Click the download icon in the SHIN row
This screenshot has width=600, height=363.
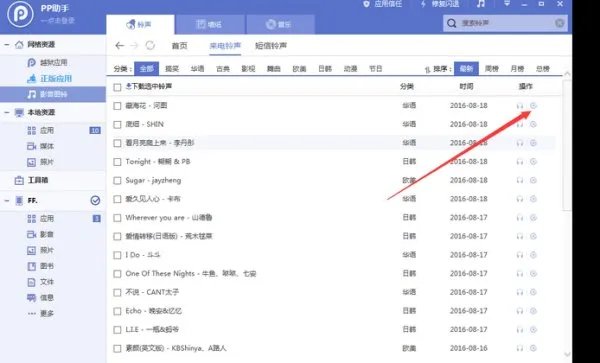[533, 124]
